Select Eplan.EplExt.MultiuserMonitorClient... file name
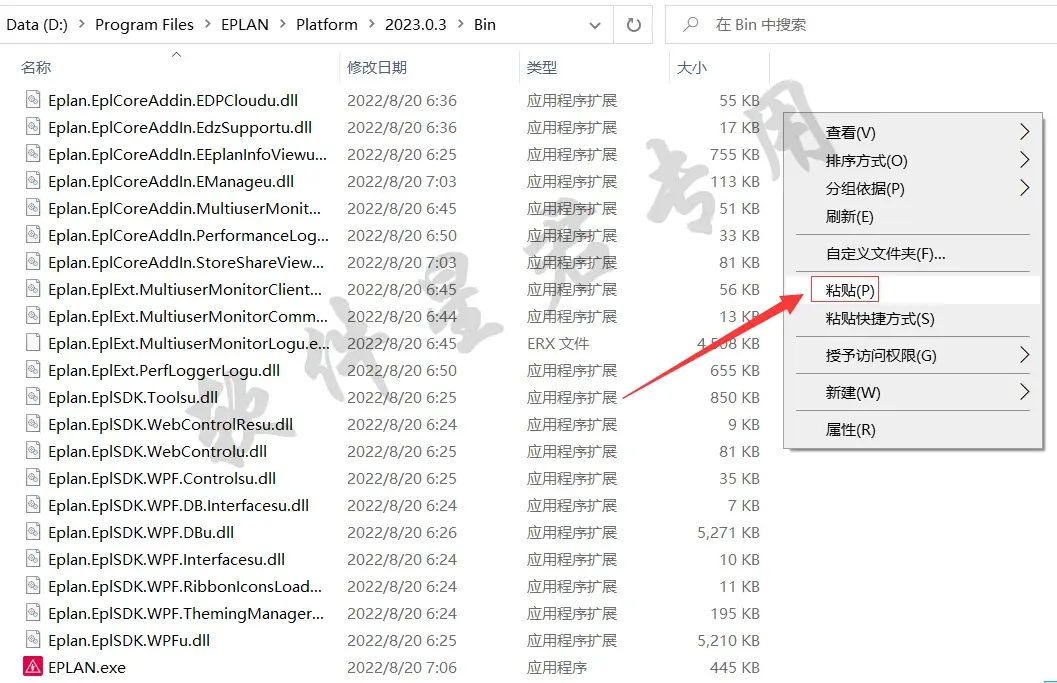 tap(185, 289)
